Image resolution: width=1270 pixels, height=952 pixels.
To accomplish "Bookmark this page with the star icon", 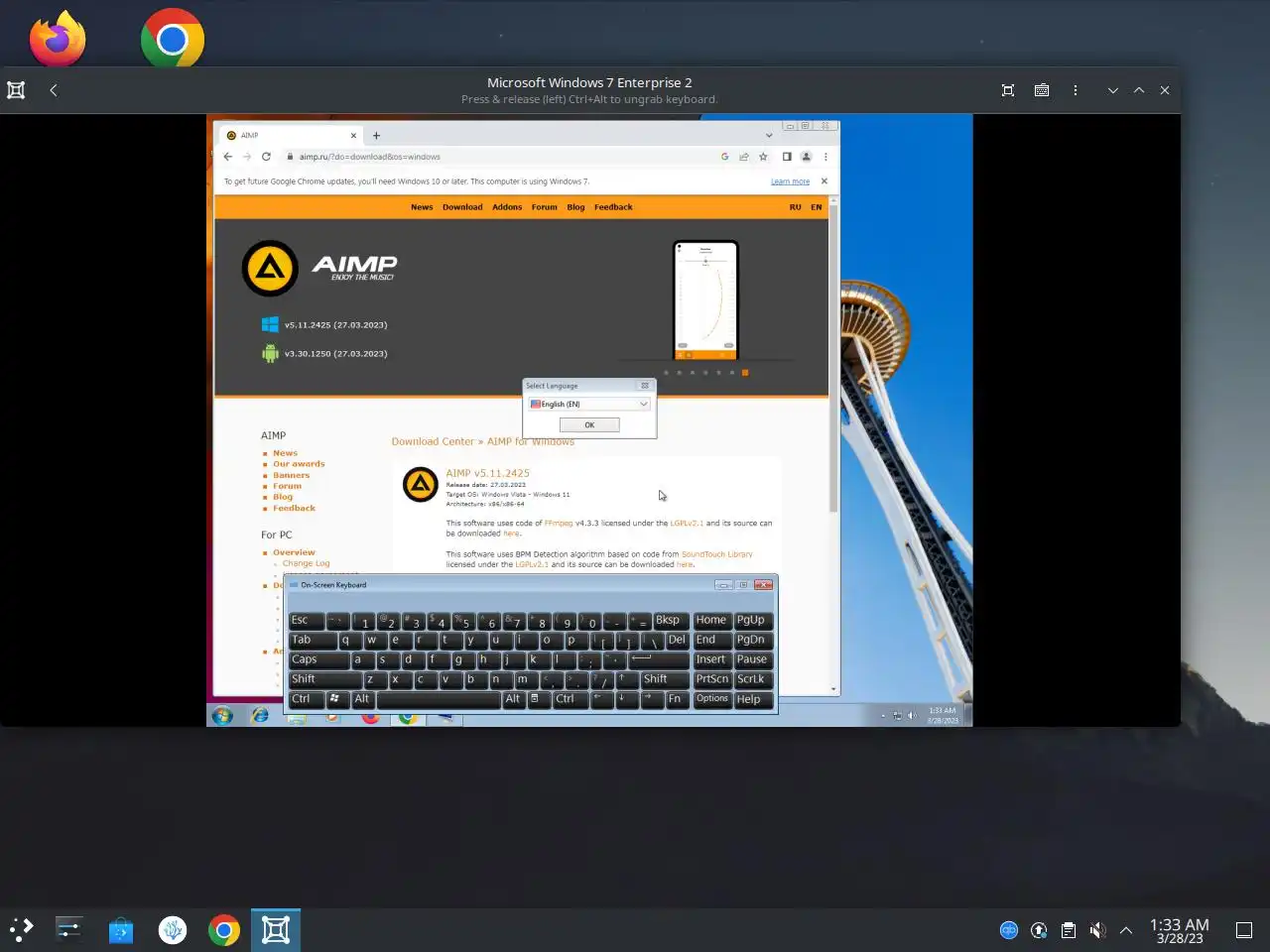I will click(x=763, y=157).
